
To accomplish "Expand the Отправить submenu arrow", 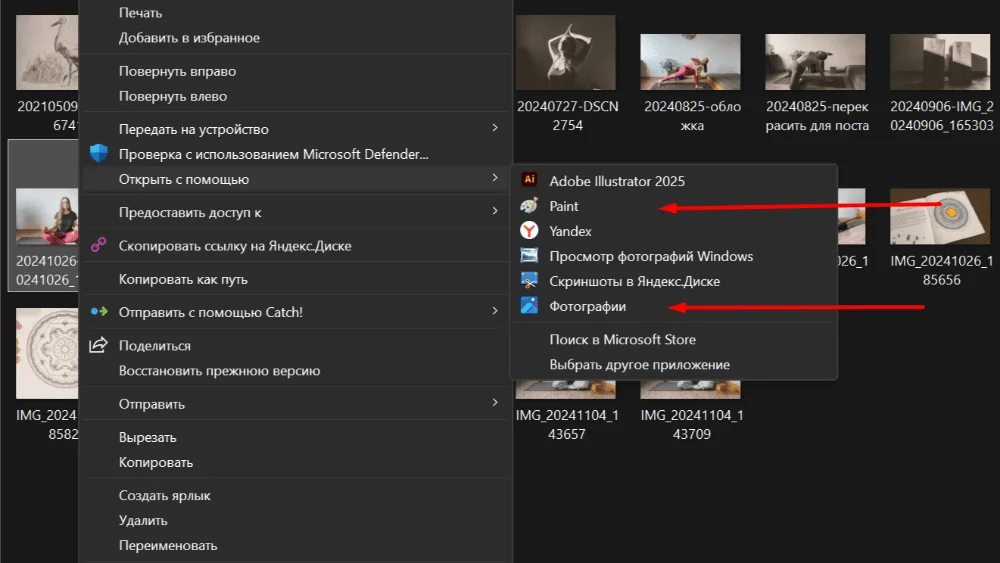I will point(495,404).
